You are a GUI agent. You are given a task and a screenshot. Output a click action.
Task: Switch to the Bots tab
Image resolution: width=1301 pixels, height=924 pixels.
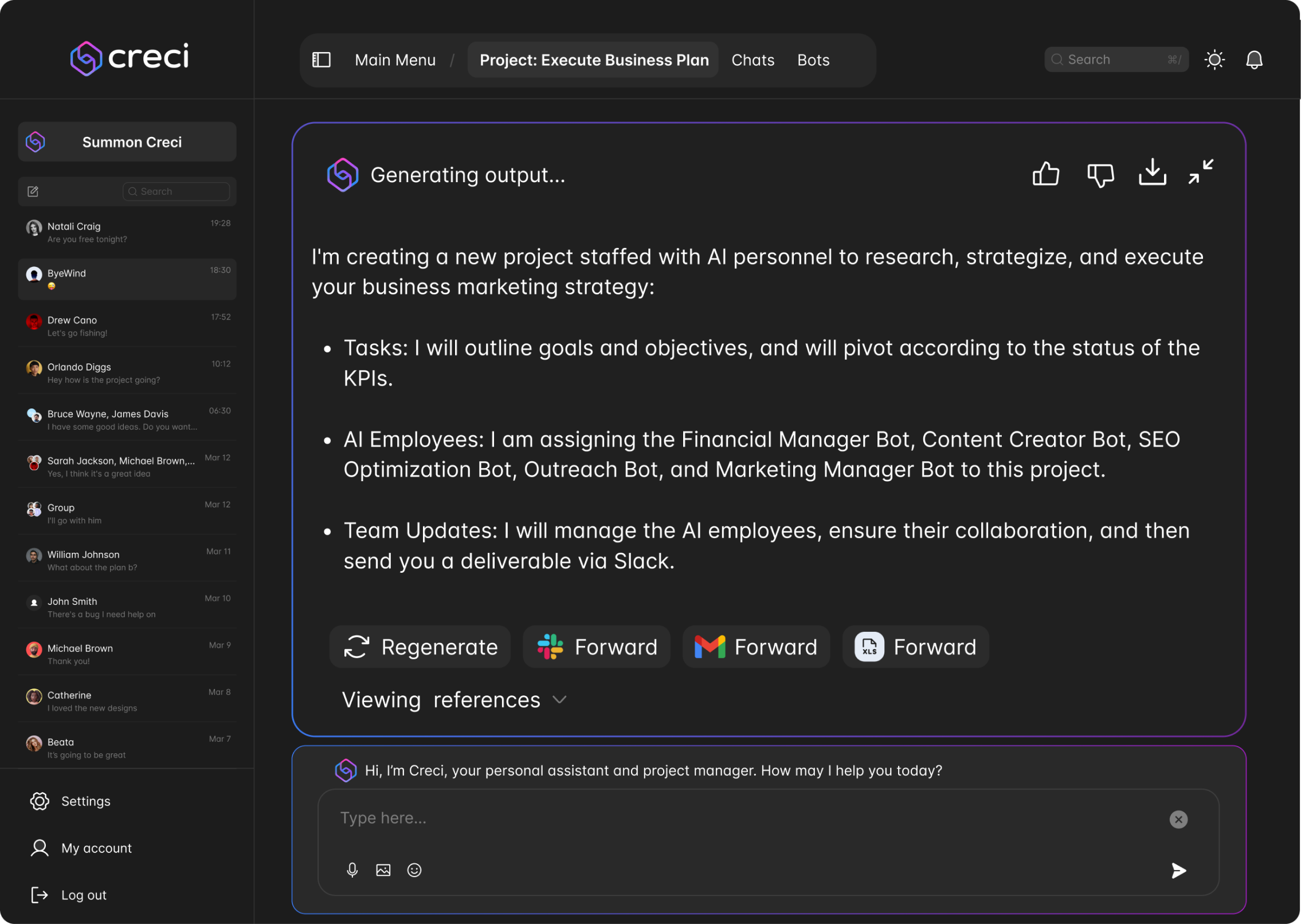813,60
